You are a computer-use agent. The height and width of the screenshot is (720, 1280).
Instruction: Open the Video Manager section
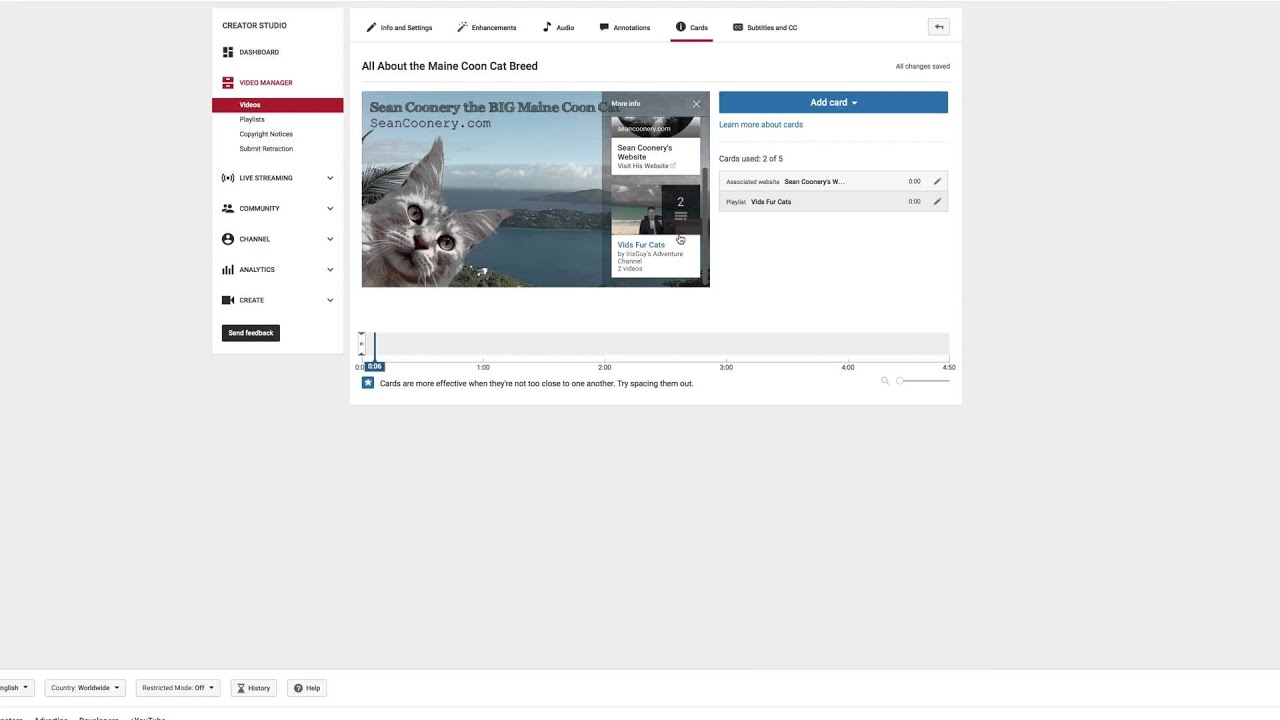[x=265, y=83]
